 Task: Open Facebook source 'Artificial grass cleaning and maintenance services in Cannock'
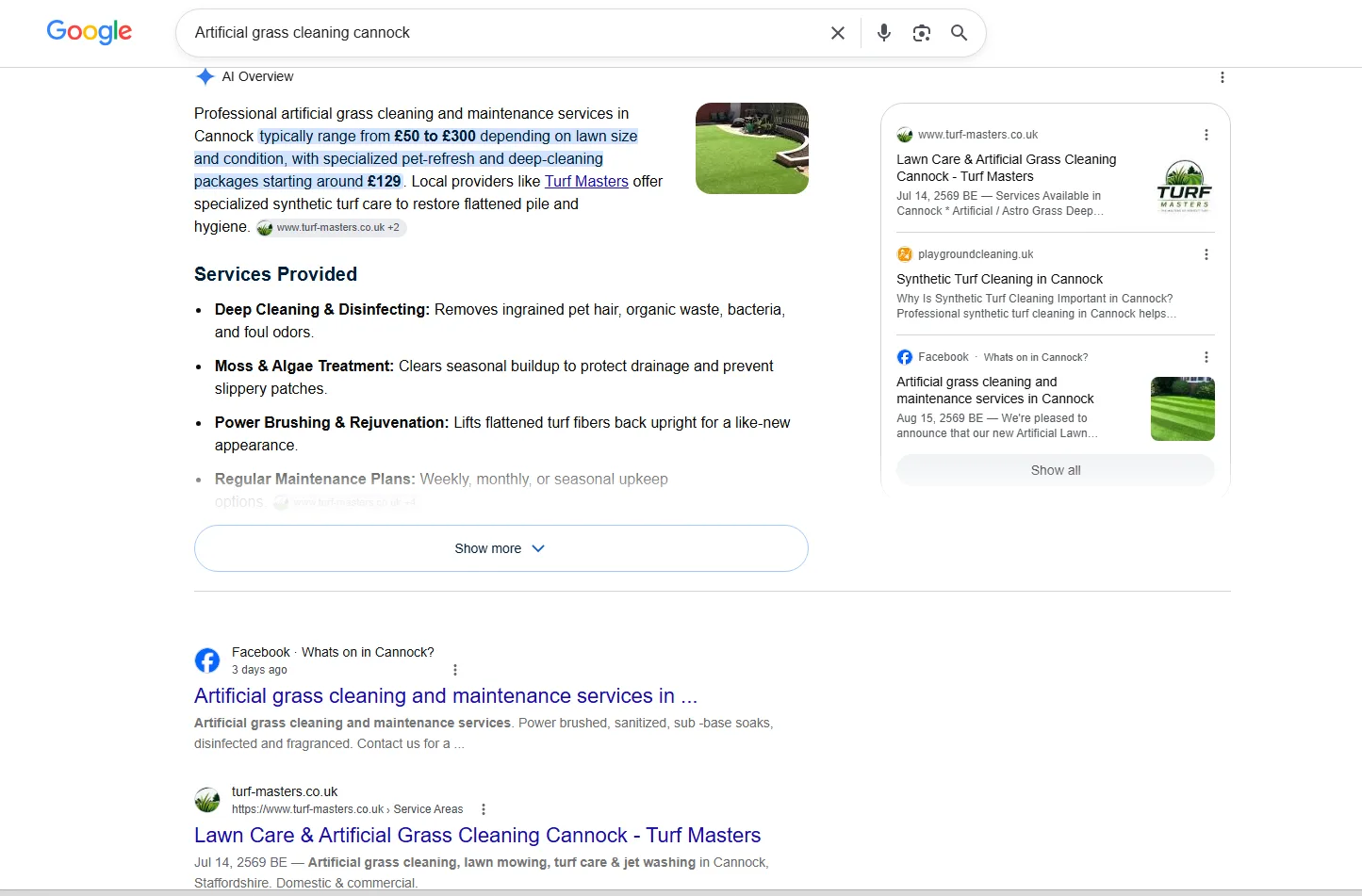click(995, 390)
